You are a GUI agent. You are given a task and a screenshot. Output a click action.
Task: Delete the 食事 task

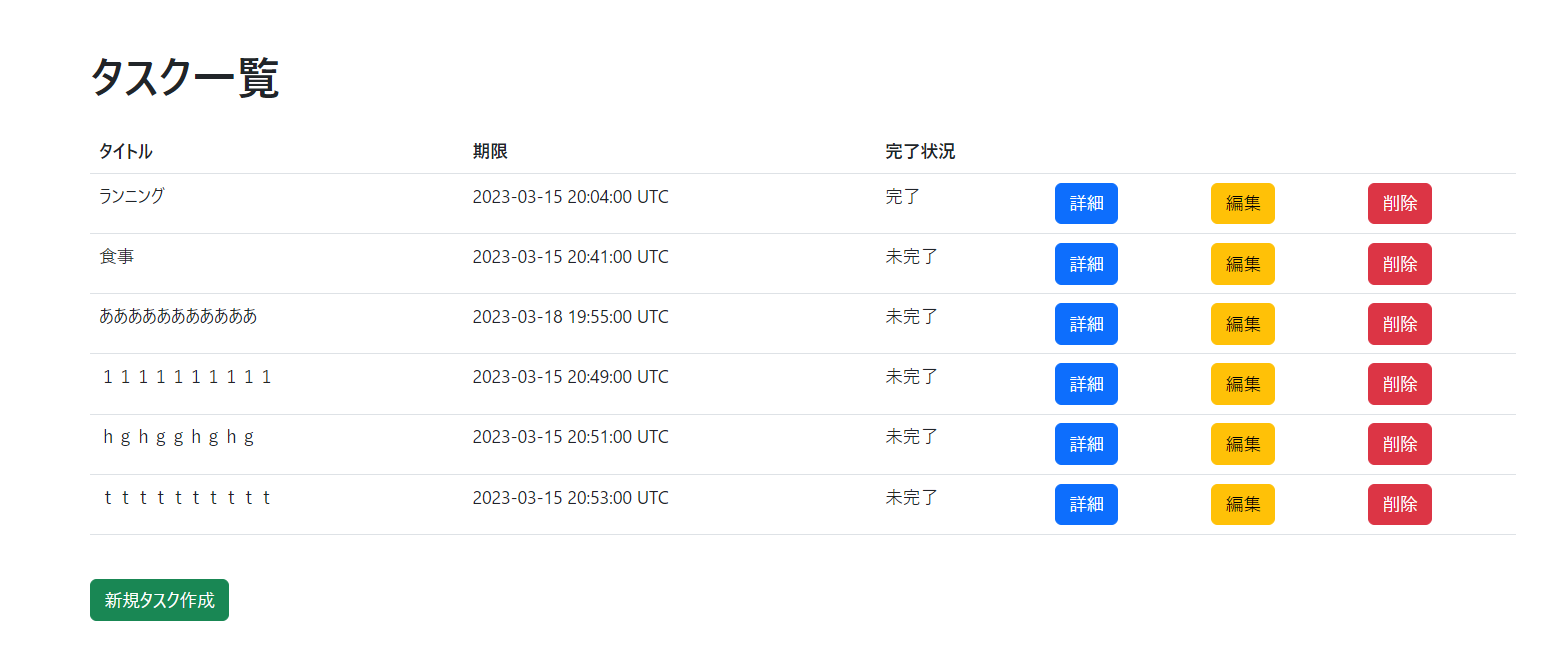point(1399,263)
